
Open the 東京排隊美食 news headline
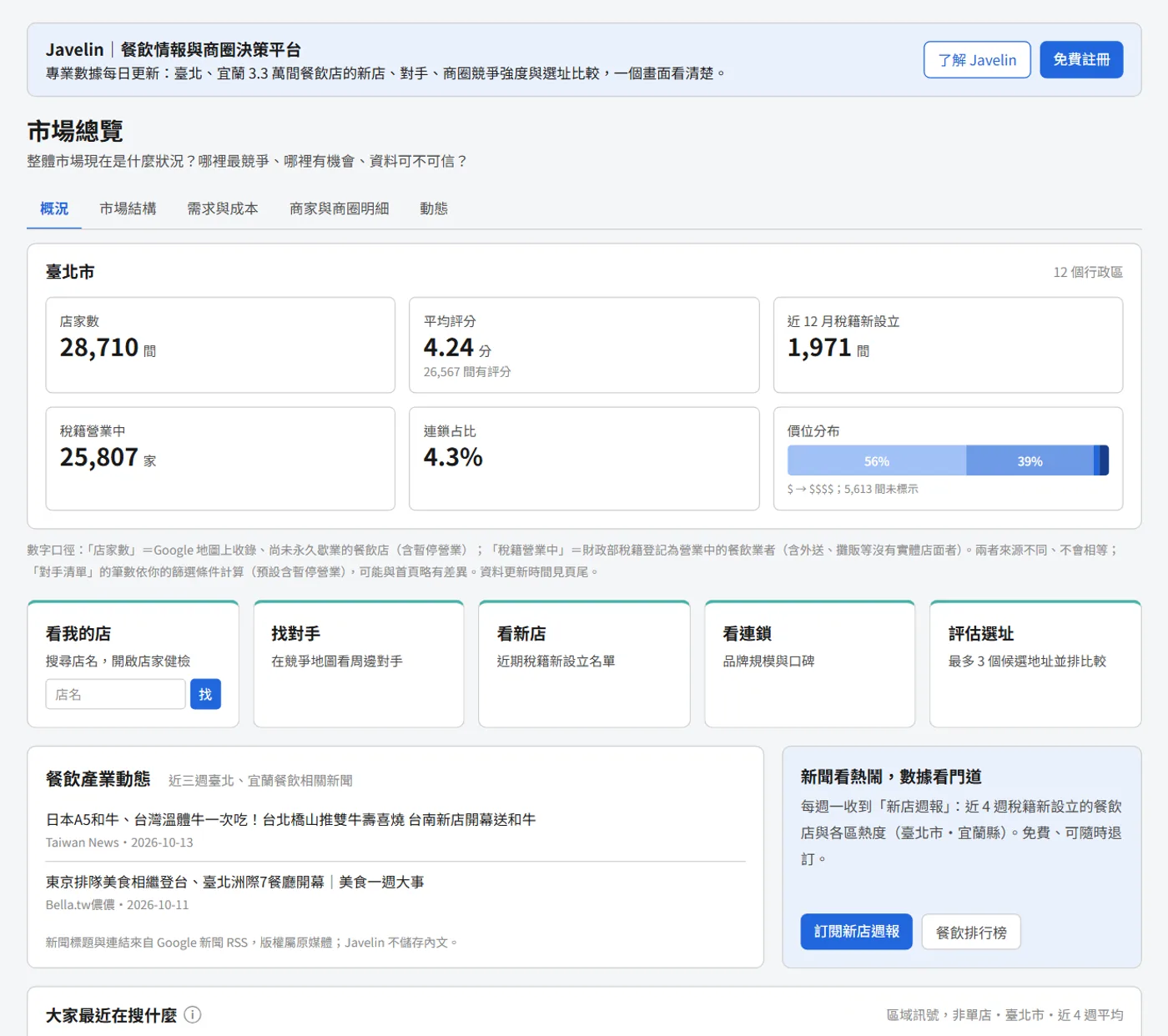[x=234, y=882]
